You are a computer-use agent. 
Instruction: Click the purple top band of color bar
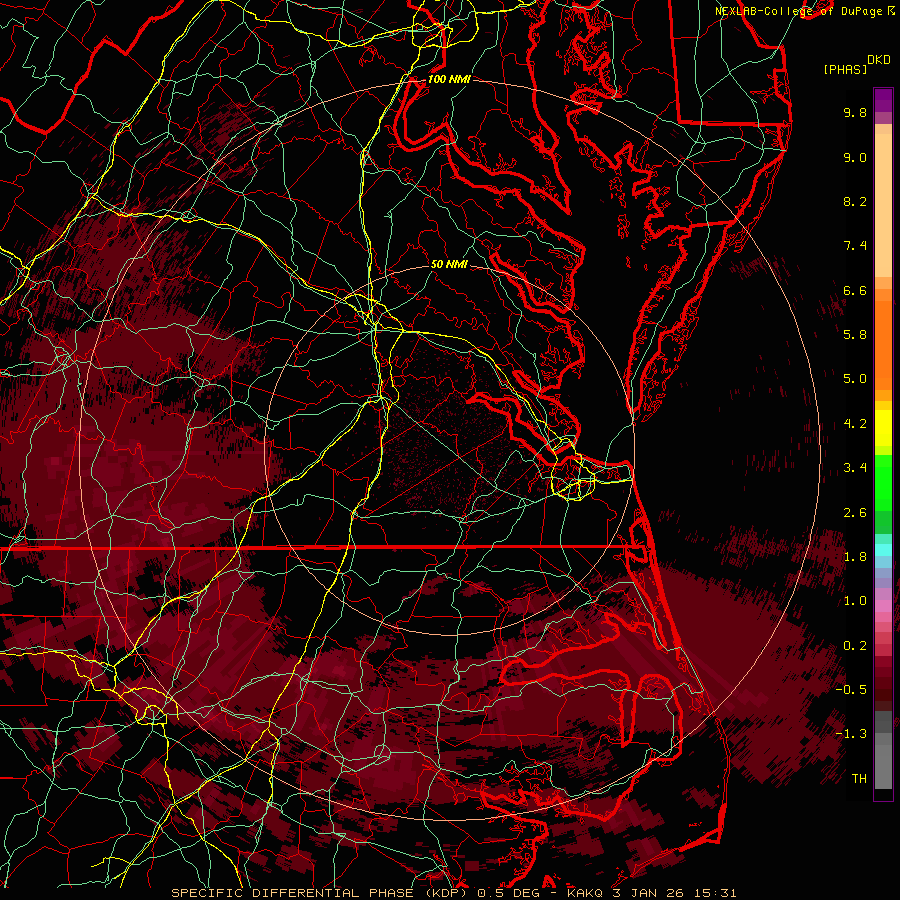[x=883, y=100]
